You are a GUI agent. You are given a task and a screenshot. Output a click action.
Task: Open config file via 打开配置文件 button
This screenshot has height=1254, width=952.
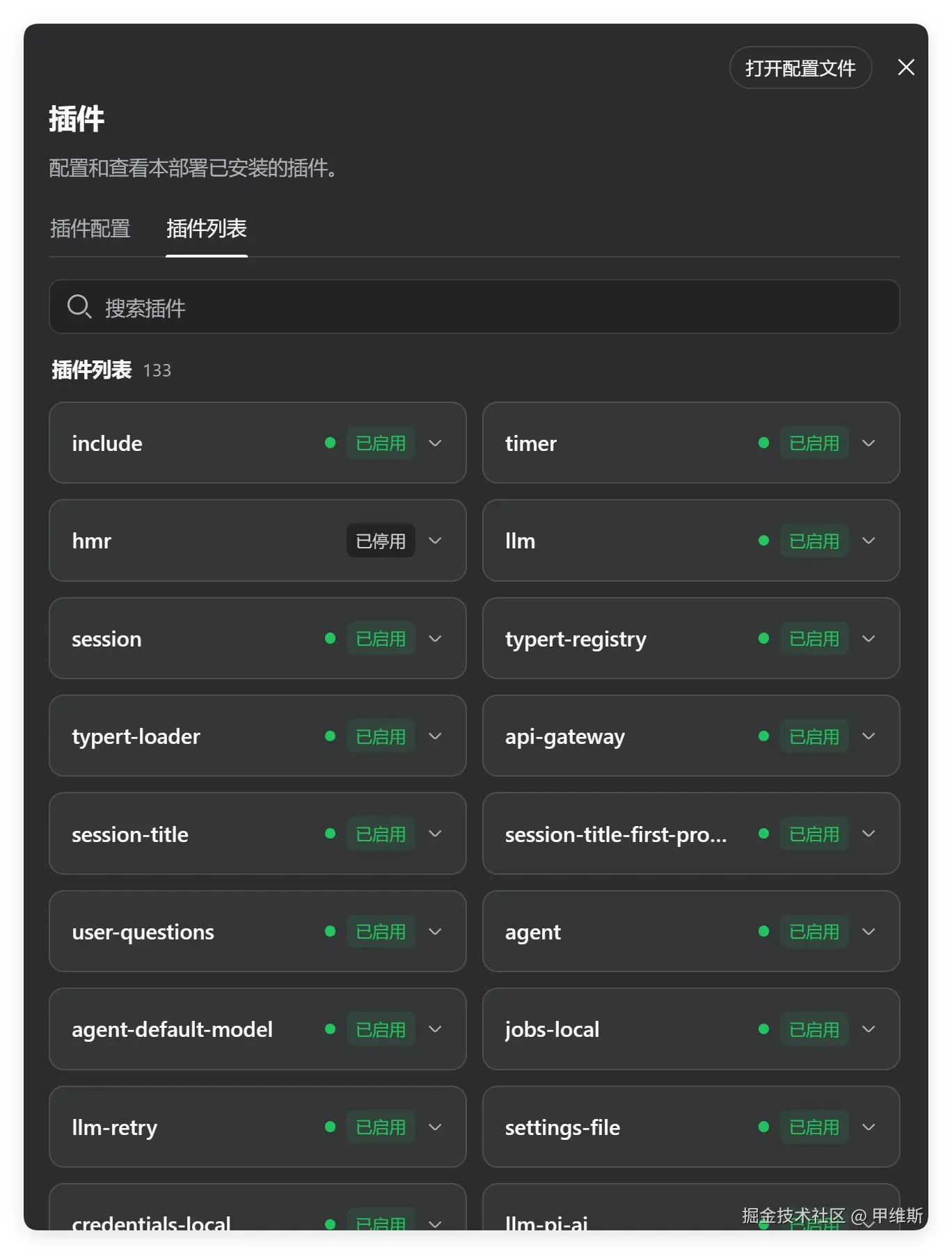point(800,68)
